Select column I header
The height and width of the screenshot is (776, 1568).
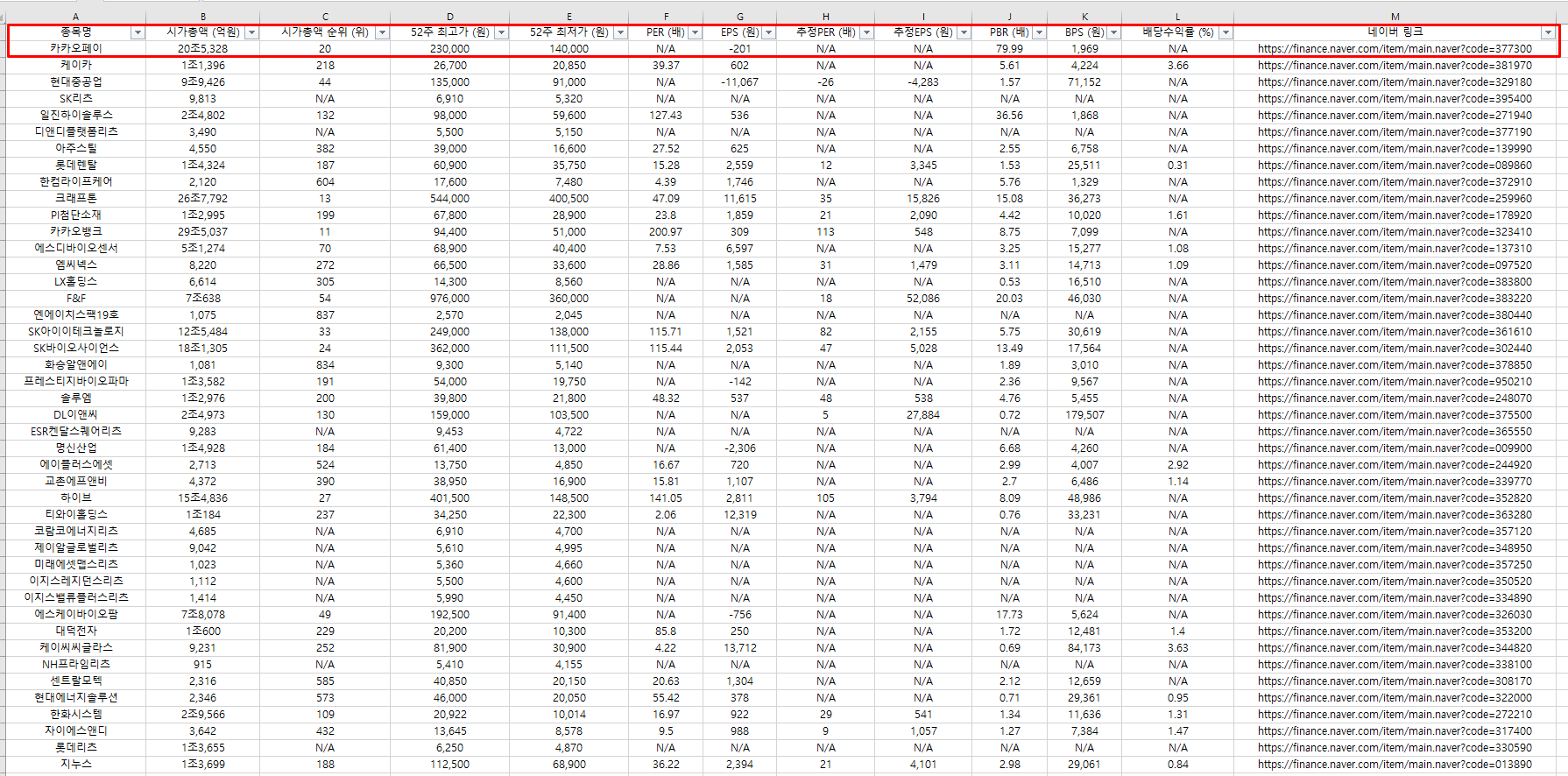[x=923, y=17]
